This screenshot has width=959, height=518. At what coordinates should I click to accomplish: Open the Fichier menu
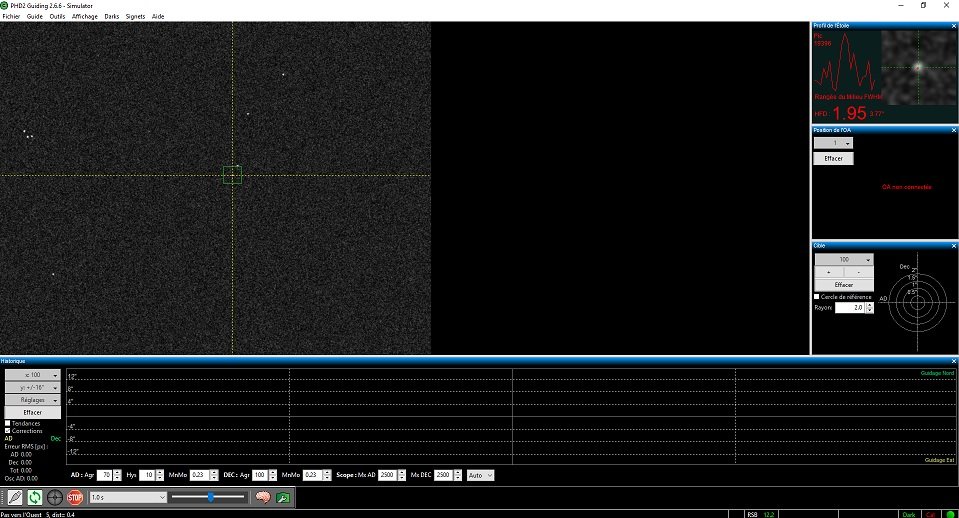pyautogui.click(x=11, y=17)
